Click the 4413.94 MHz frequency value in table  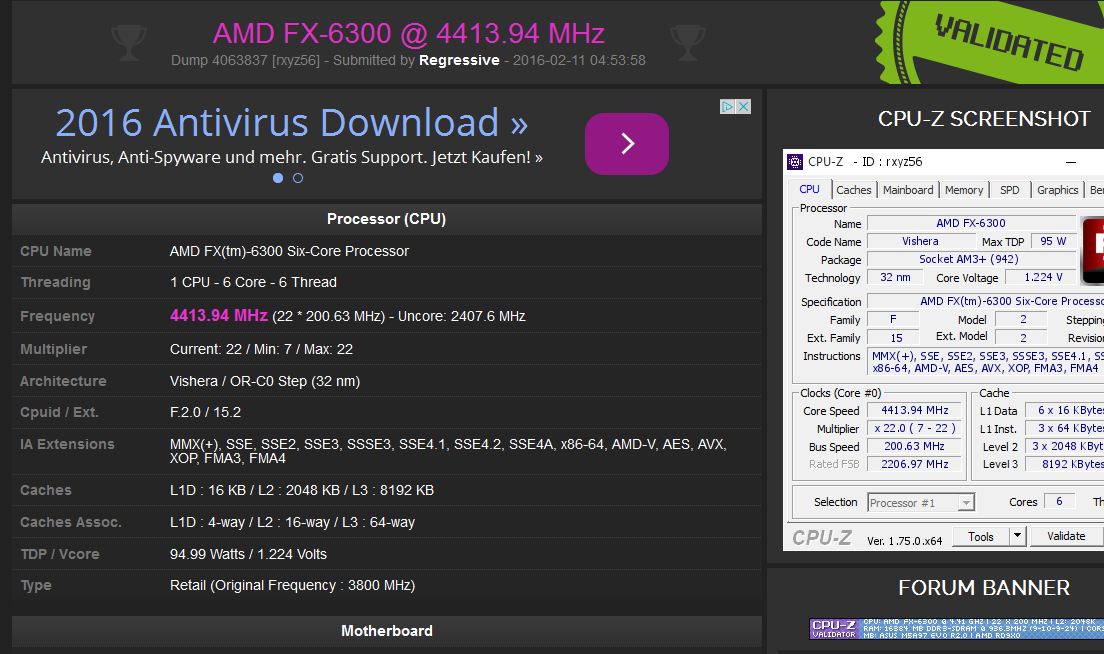tap(219, 315)
